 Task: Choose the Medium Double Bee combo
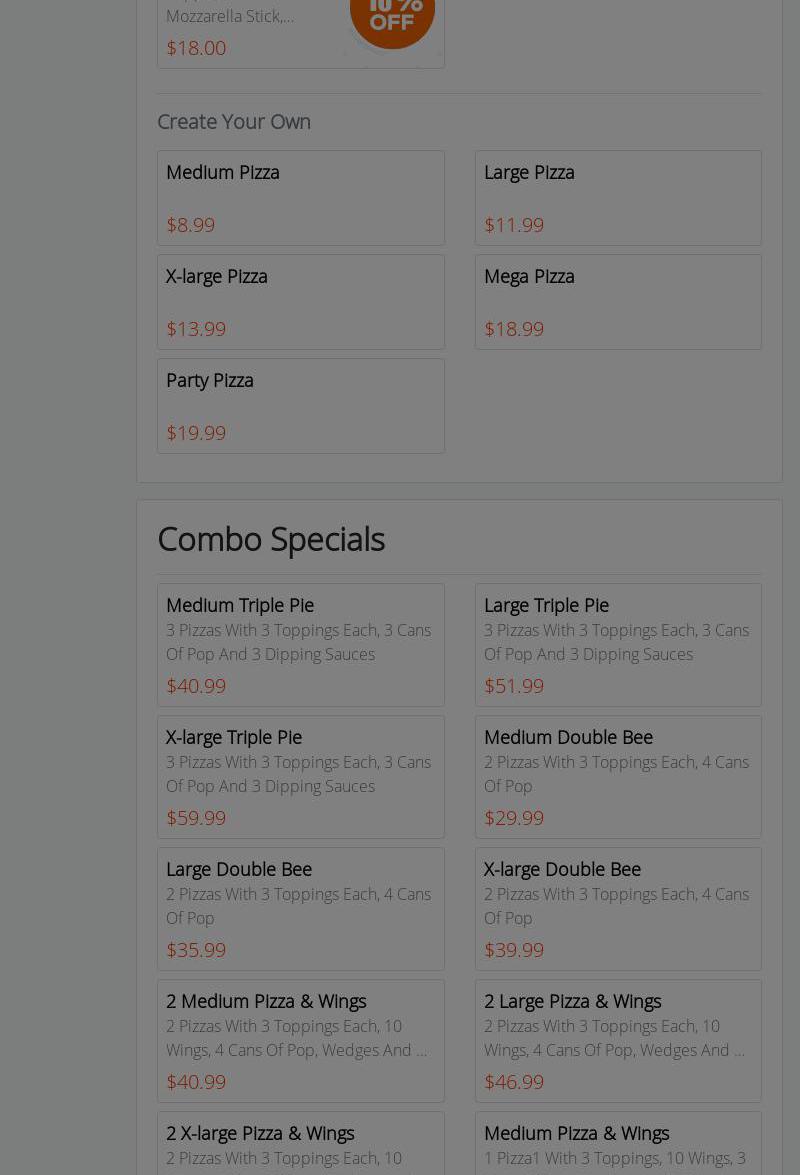click(618, 777)
